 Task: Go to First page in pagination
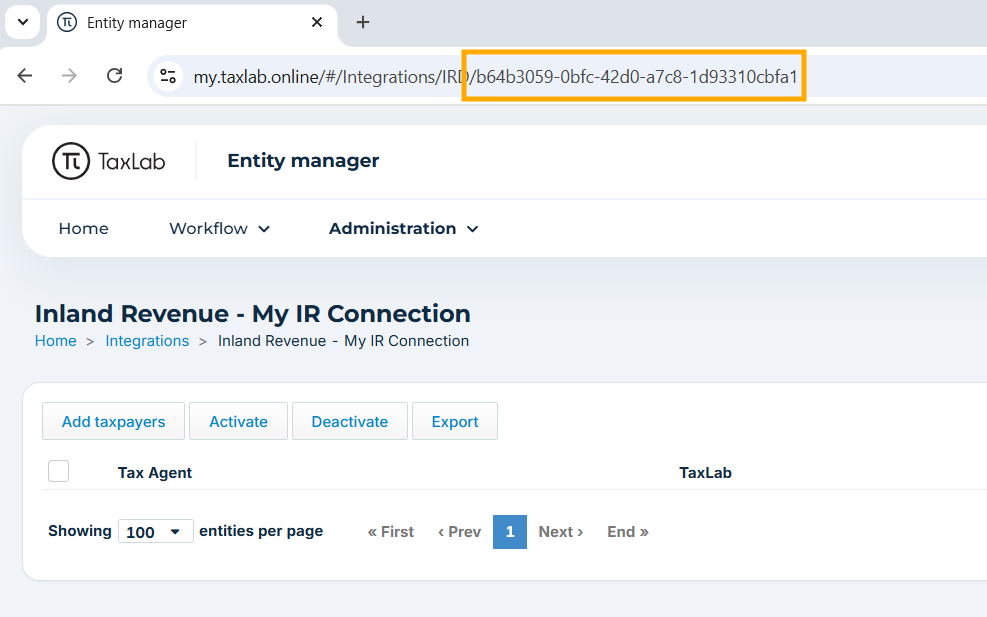tap(391, 532)
